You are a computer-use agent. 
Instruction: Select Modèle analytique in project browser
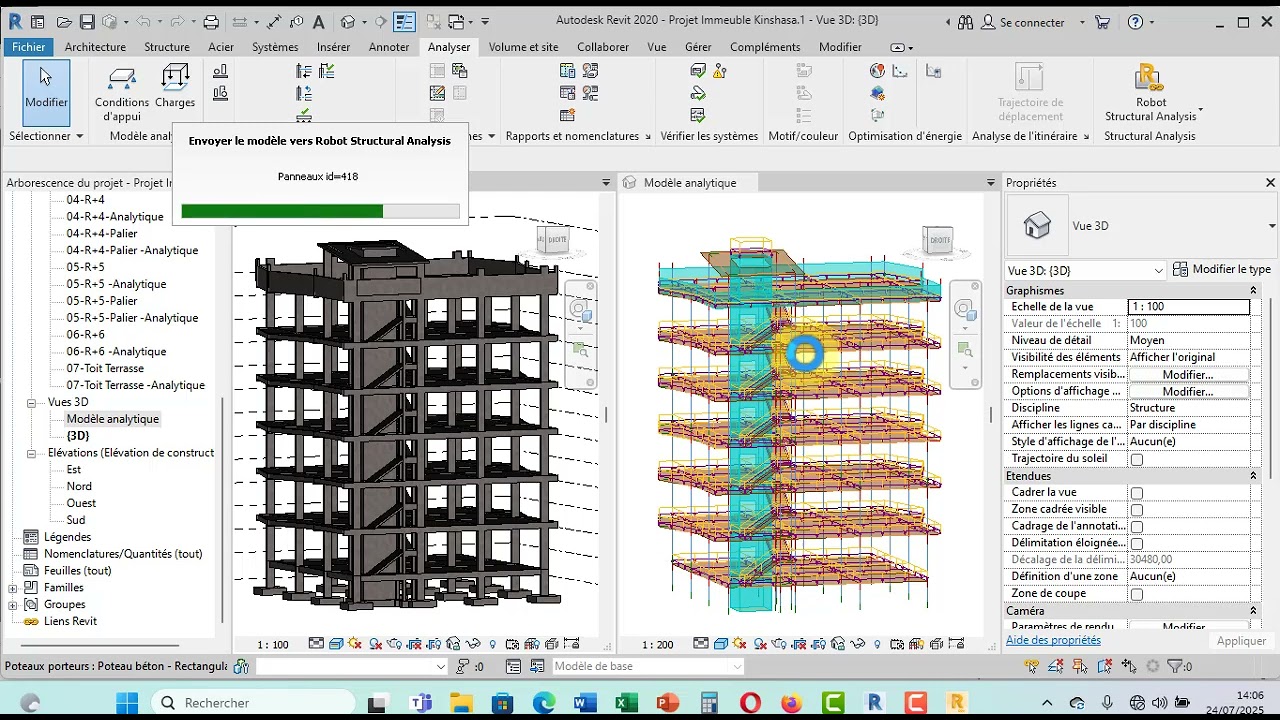click(113, 419)
